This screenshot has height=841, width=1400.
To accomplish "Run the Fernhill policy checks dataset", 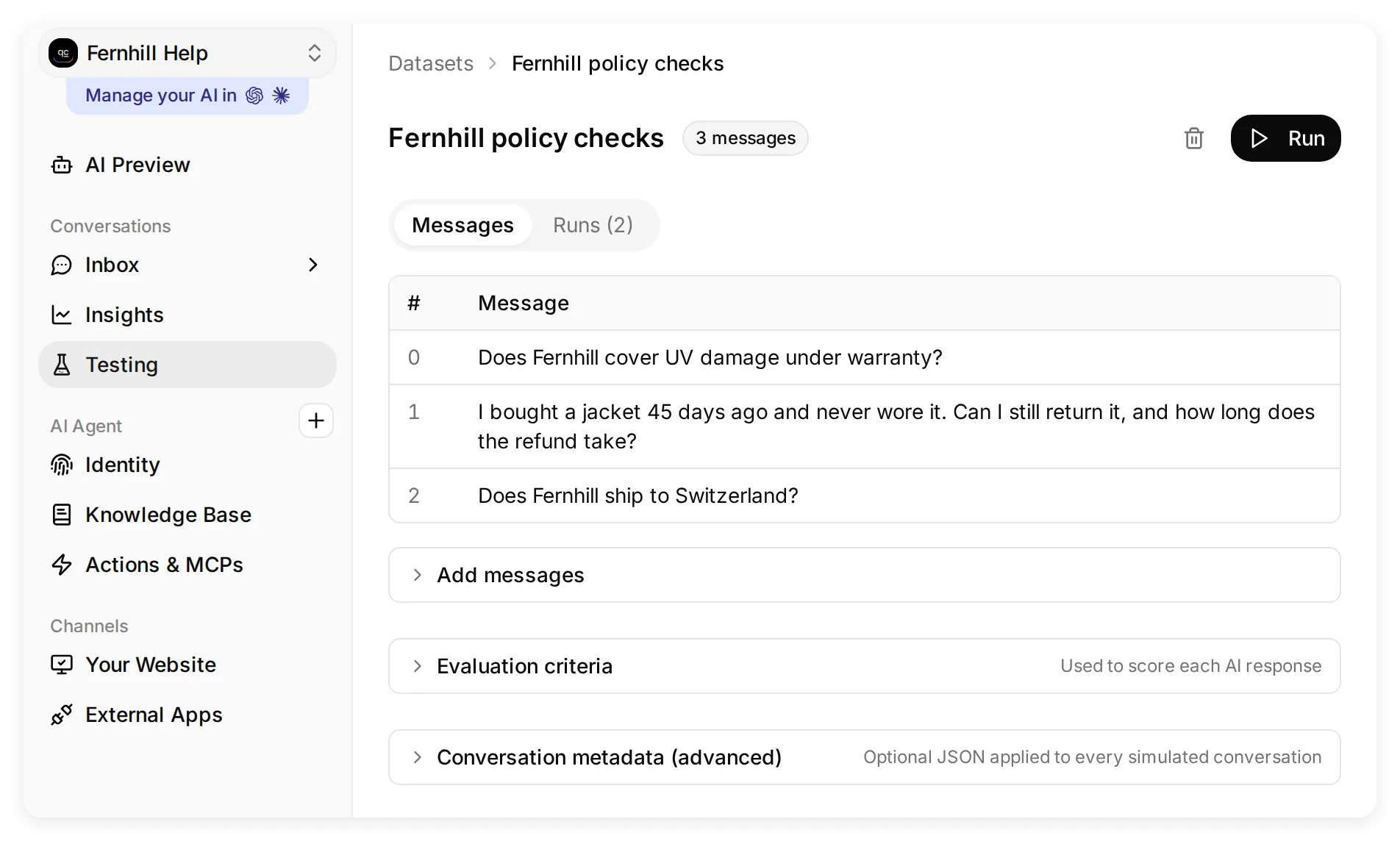I will click(x=1285, y=138).
